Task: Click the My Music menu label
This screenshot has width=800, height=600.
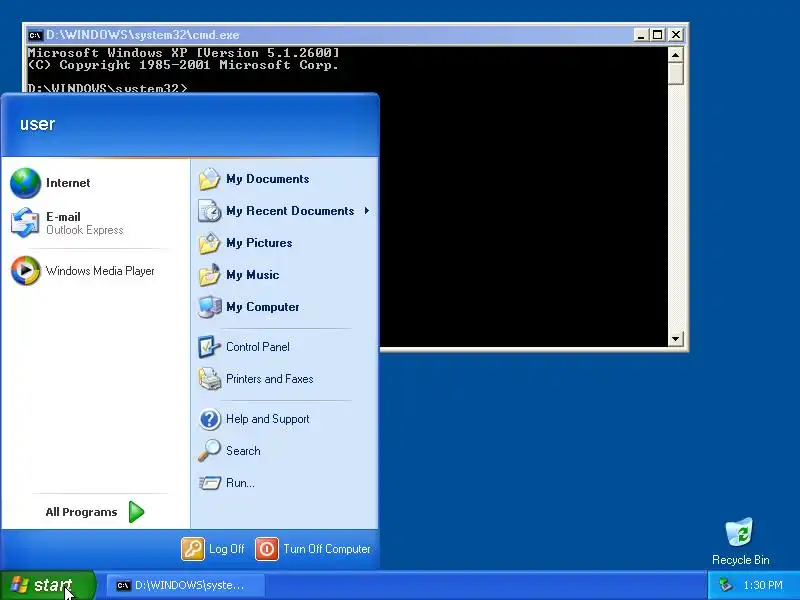Action: (x=253, y=275)
